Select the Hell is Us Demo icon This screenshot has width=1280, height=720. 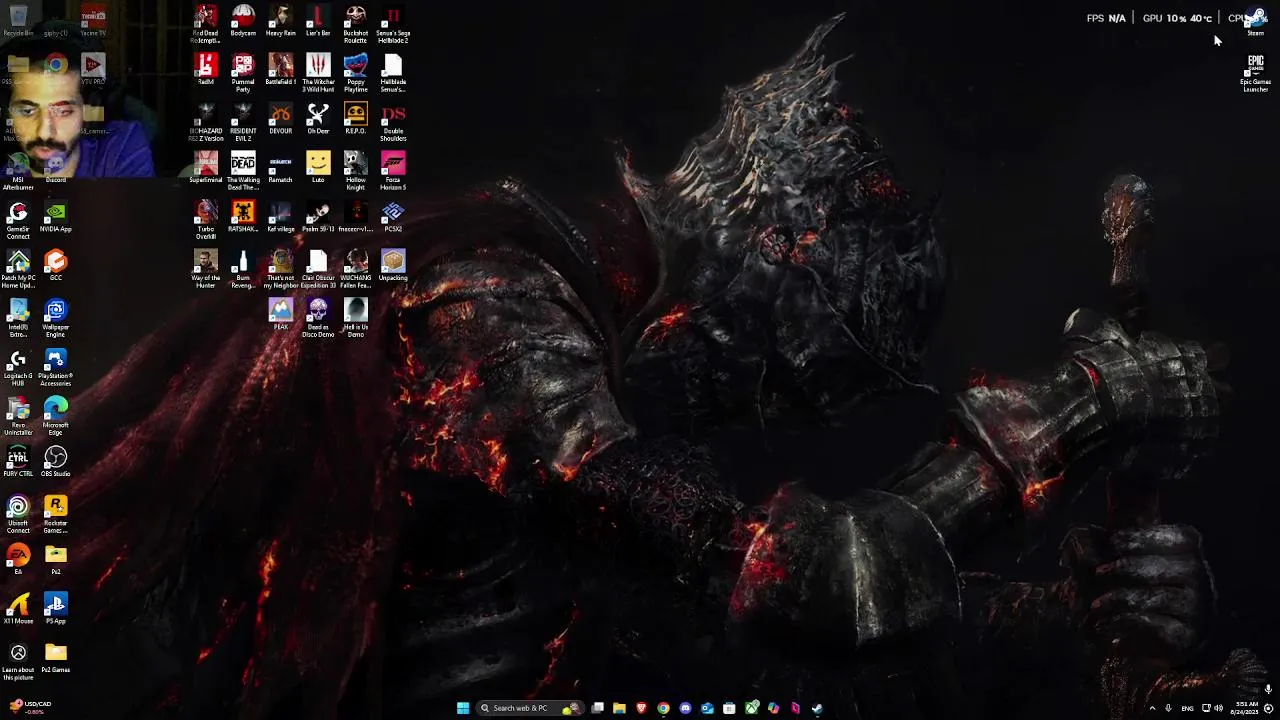tap(355, 318)
